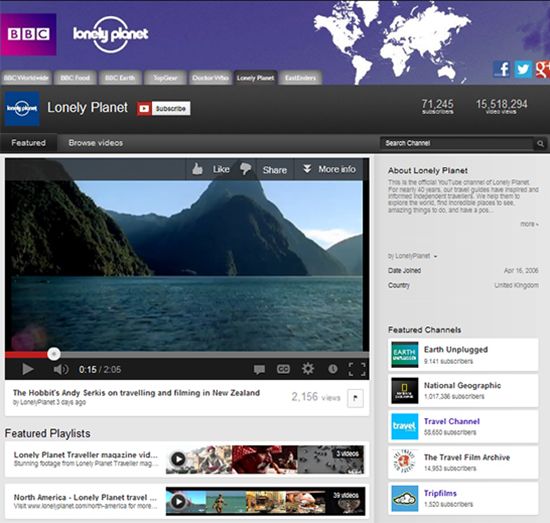The height and width of the screenshot is (523, 550).
Task: Open The Travel Film Archive link
Action: point(467,457)
